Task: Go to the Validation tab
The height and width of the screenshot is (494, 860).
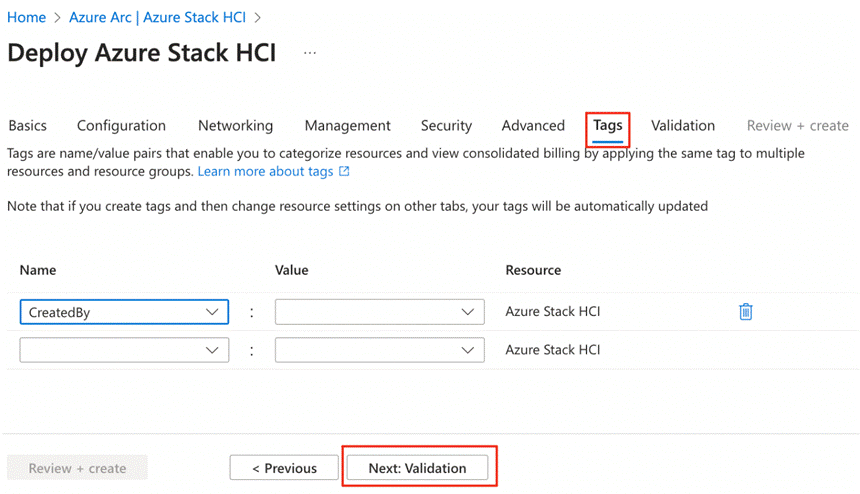Action: (x=683, y=125)
